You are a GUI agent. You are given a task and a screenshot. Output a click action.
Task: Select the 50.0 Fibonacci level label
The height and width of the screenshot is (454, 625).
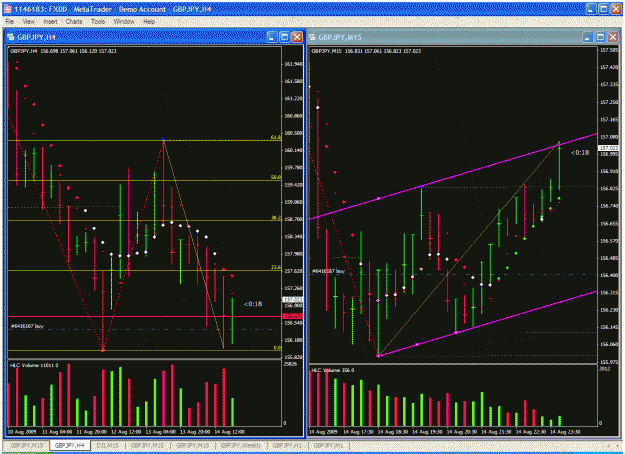tap(276, 177)
